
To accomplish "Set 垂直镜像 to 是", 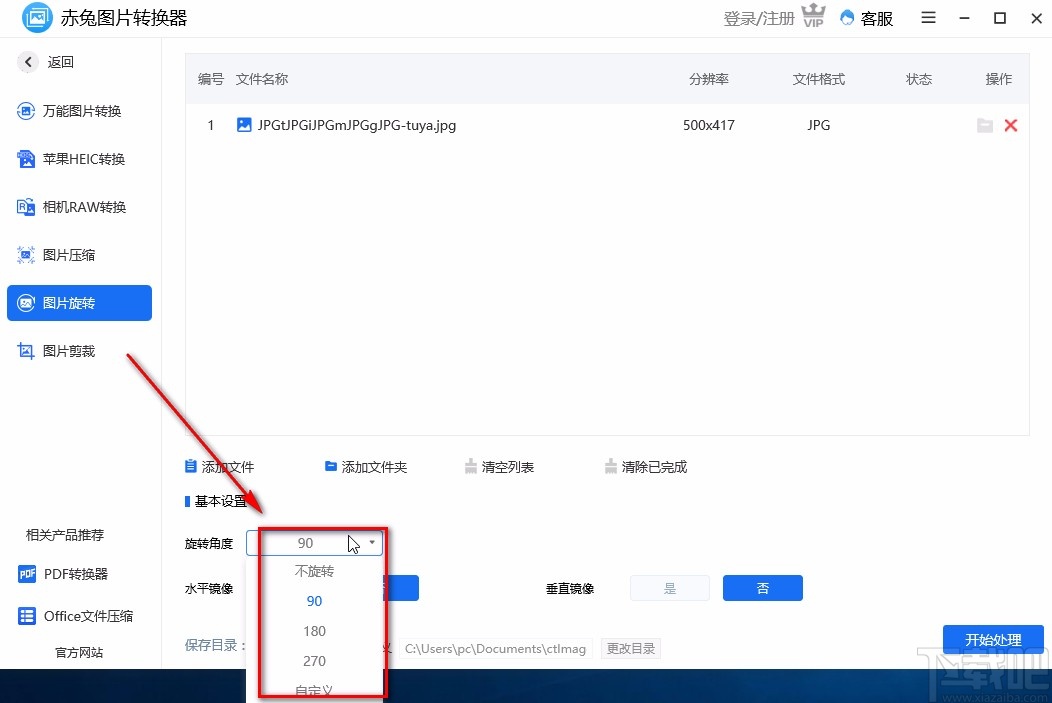I will pos(669,588).
